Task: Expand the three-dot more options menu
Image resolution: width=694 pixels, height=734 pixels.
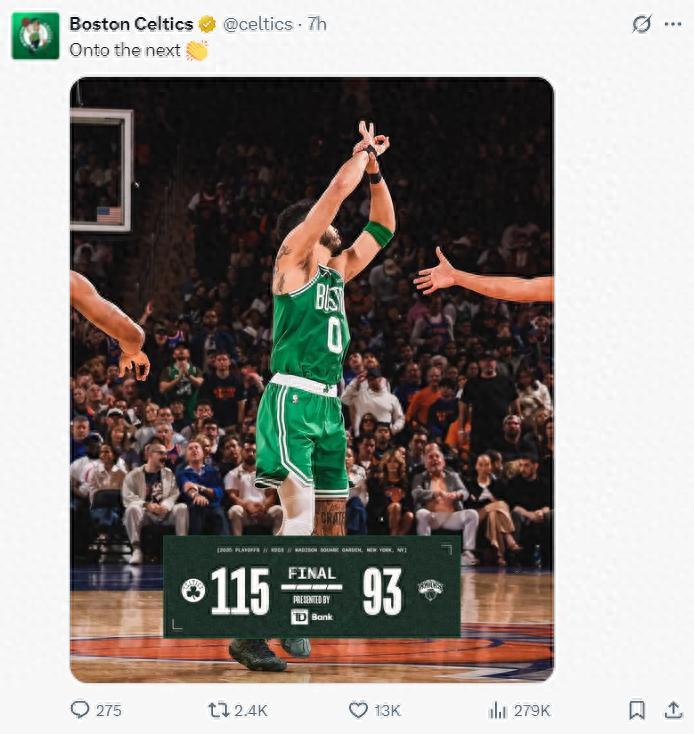Action: pos(672,24)
